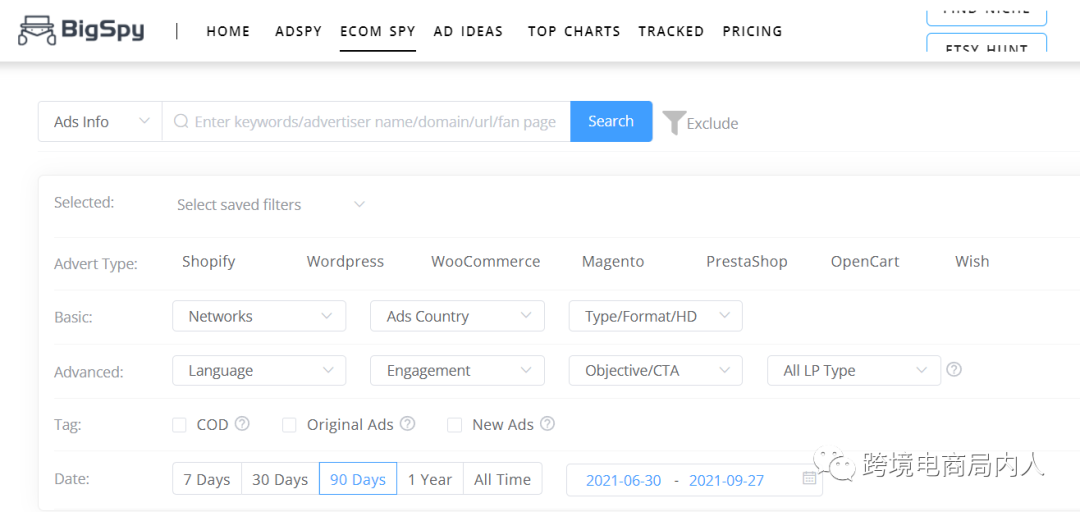Open the ADSPY menu item

coord(298,31)
